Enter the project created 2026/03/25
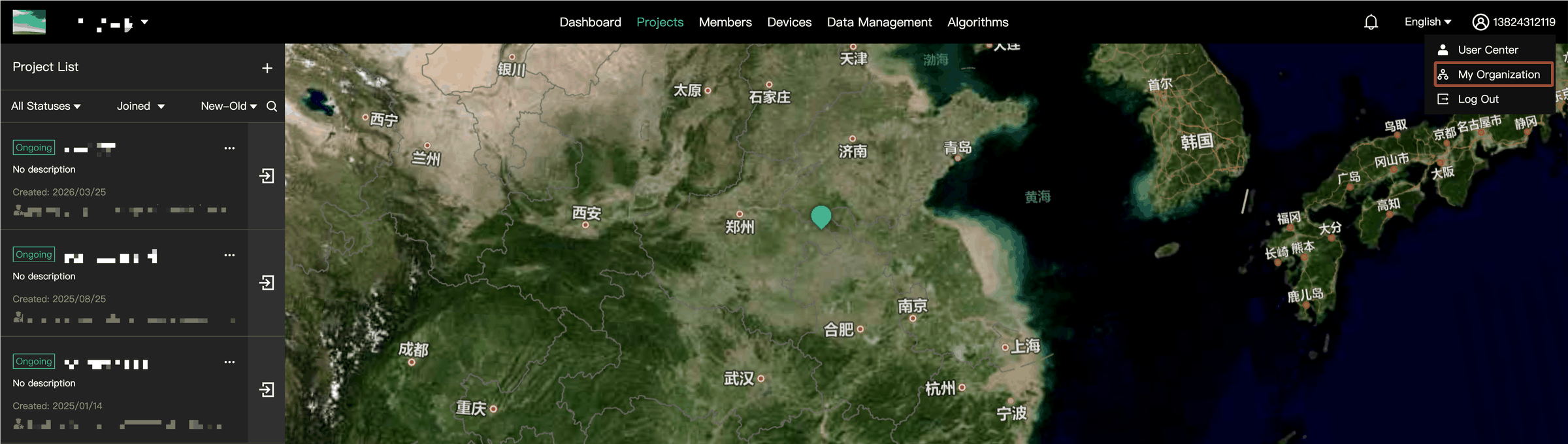Image resolution: width=1568 pixels, height=444 pixels. point(267,176)
